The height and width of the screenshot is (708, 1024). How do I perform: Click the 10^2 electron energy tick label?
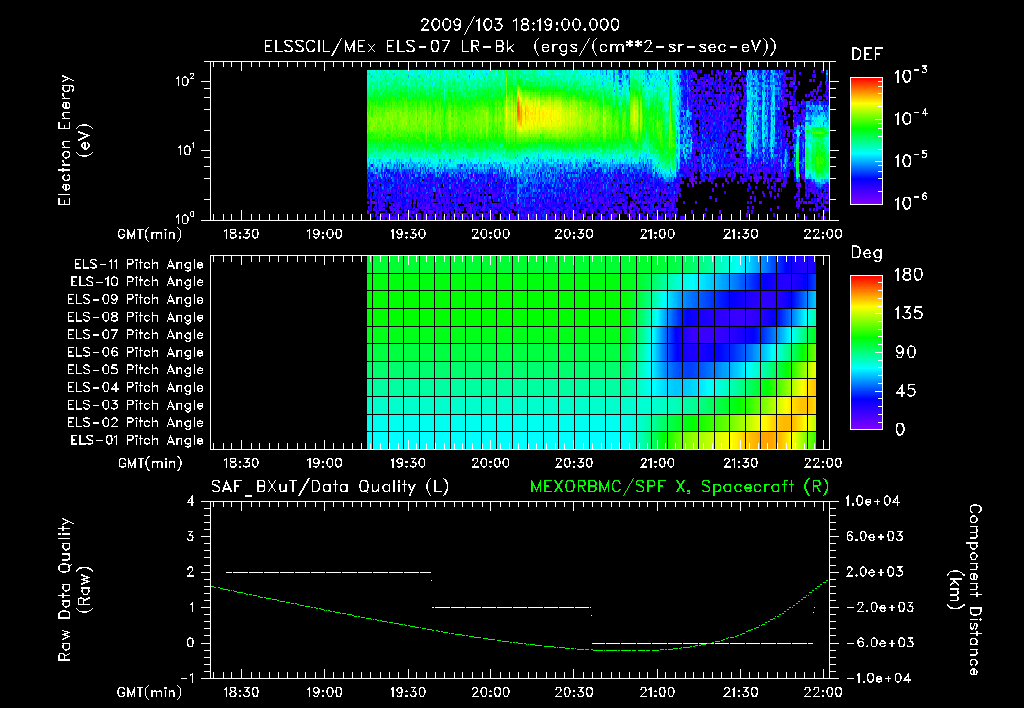click(185, 81)
